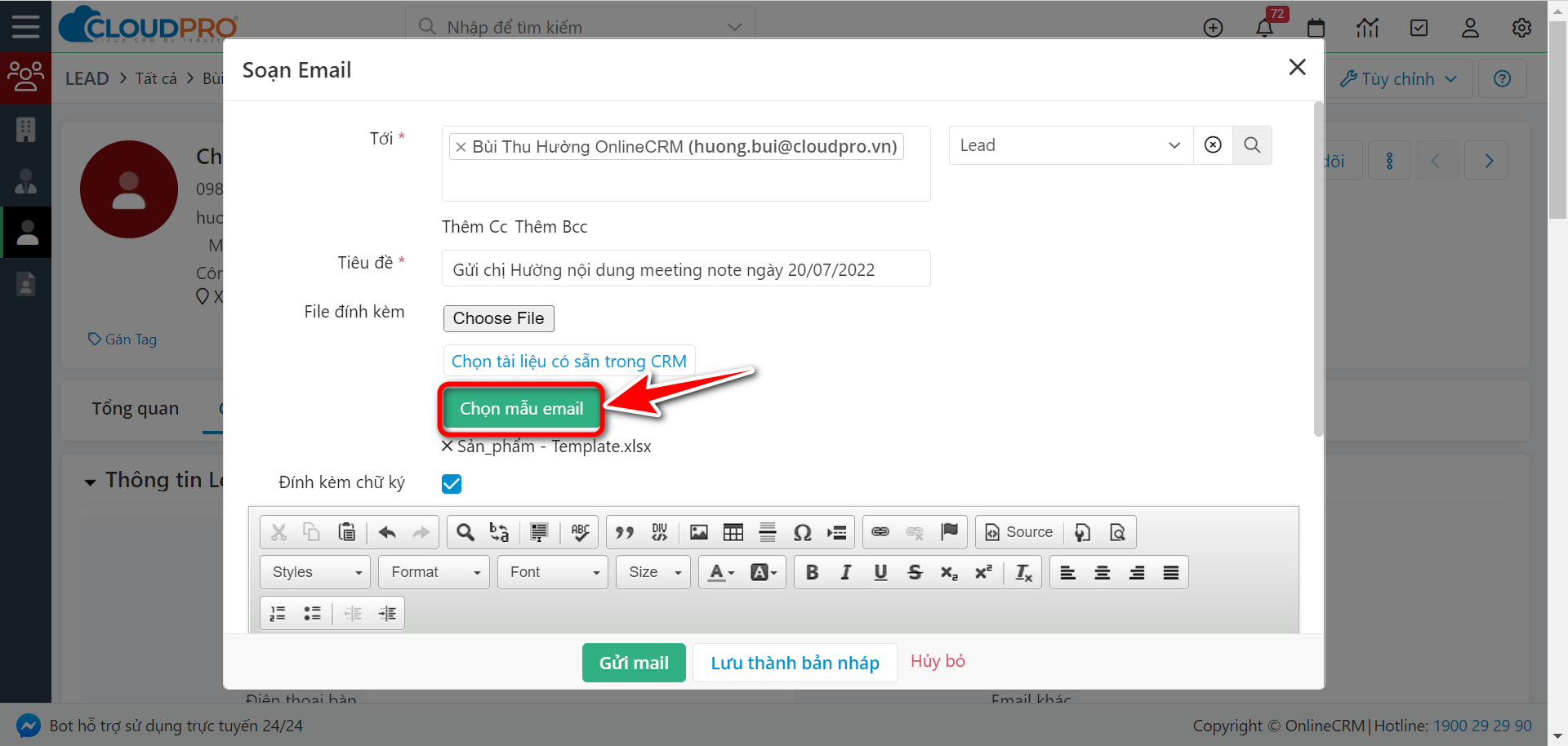Paste clipboard content in the editor
The height and width of the screenshot is (746, 1568).
[x=346, y=532]
